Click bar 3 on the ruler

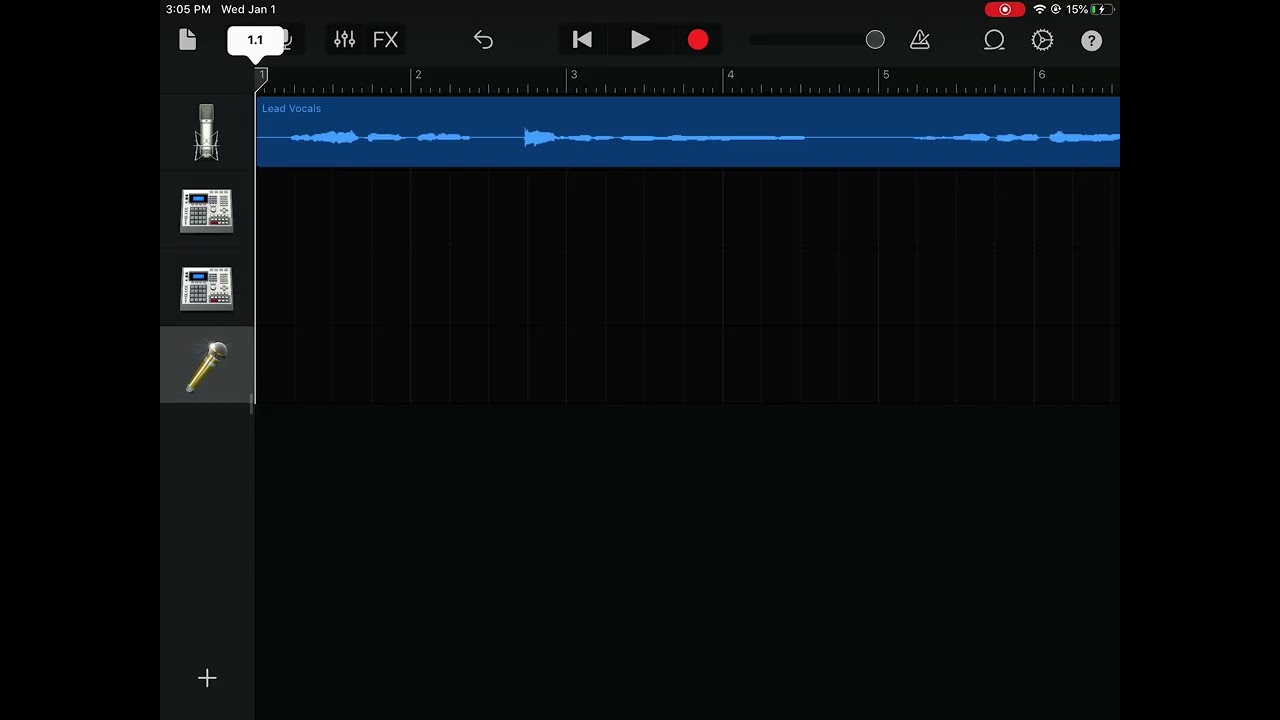(574, 75)
